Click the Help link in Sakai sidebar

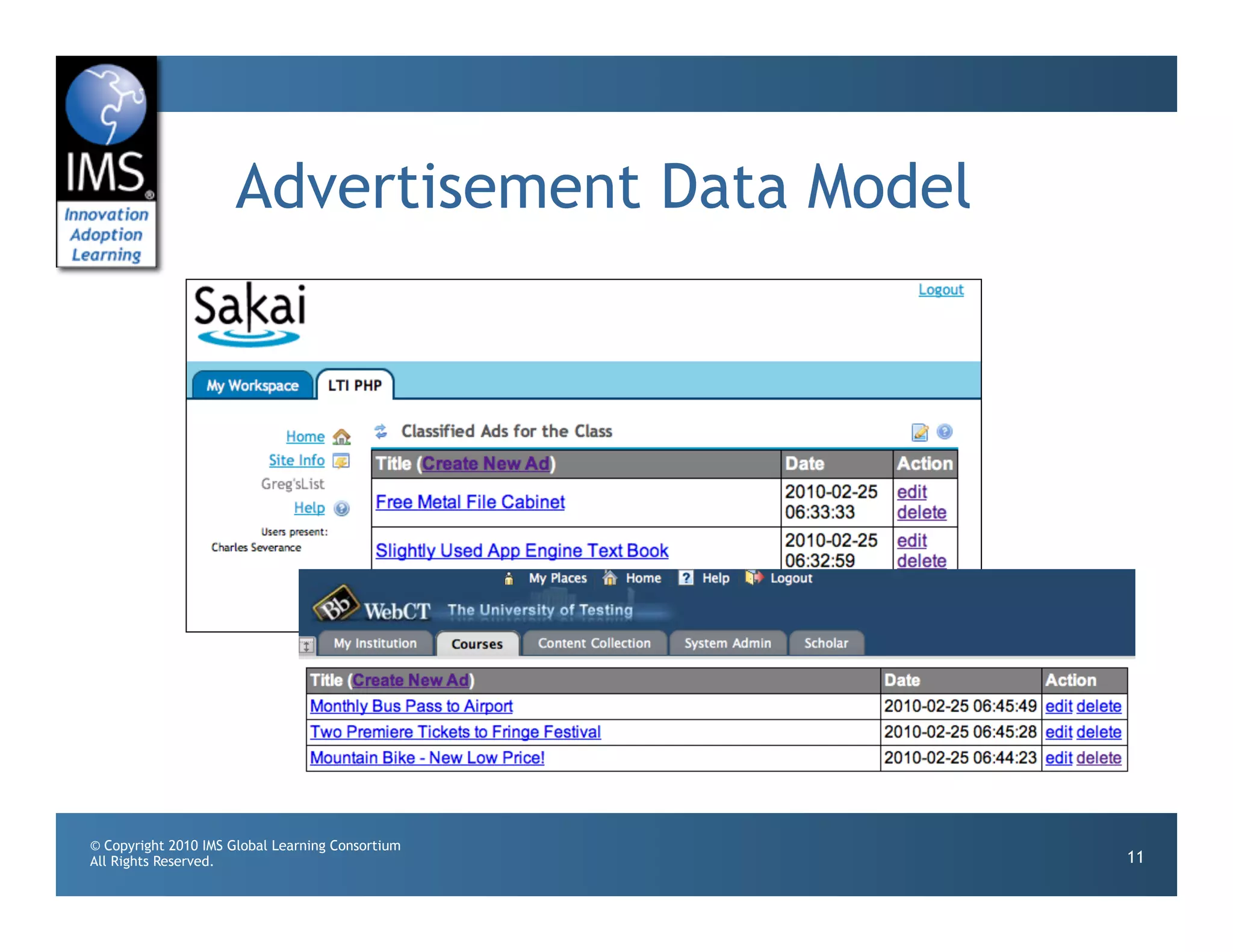(309, 508)
